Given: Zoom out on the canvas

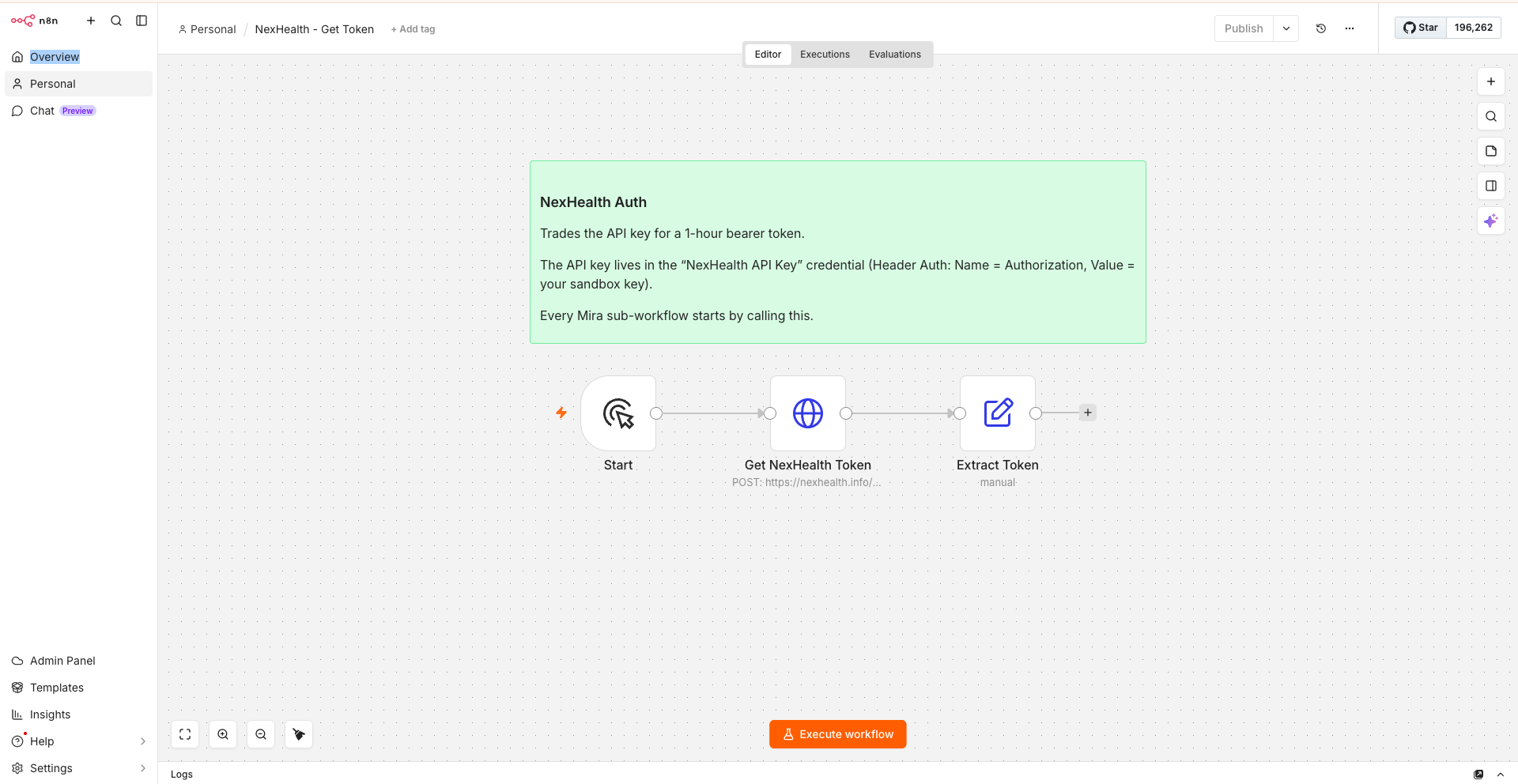Looking at the screenshot, I should point(261,734).
